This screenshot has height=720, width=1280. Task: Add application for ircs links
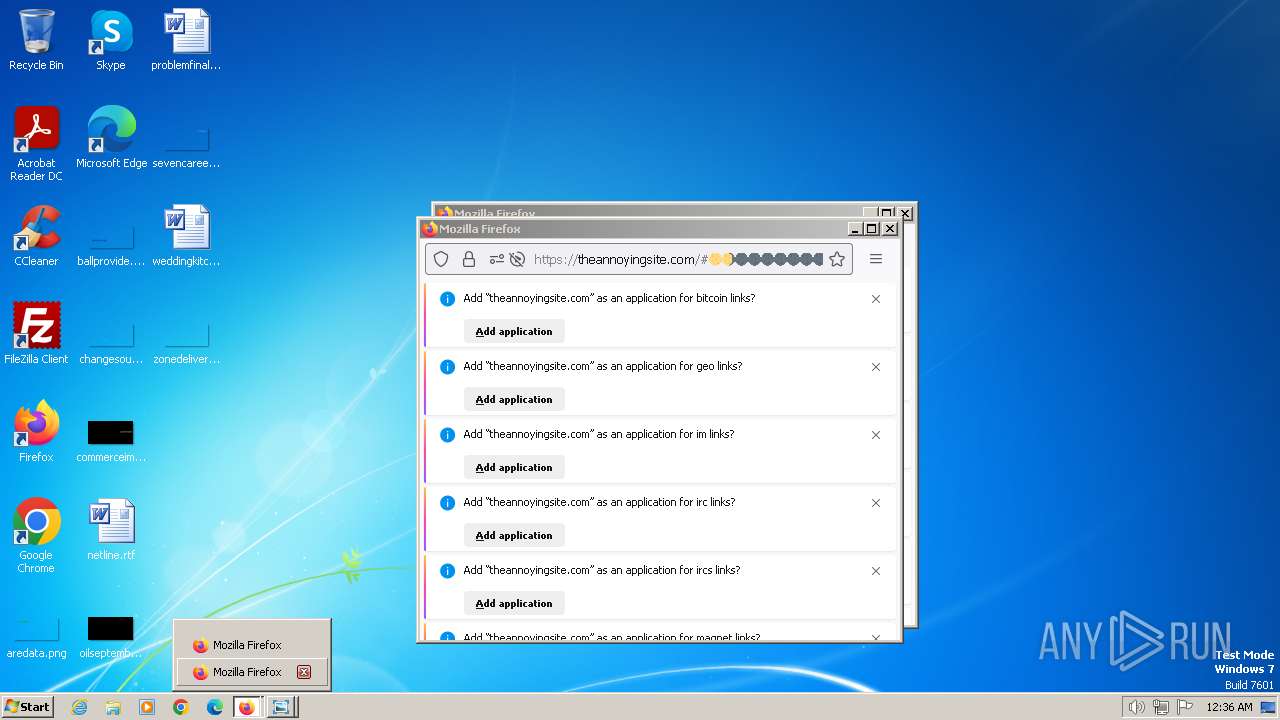pos(514,603)
